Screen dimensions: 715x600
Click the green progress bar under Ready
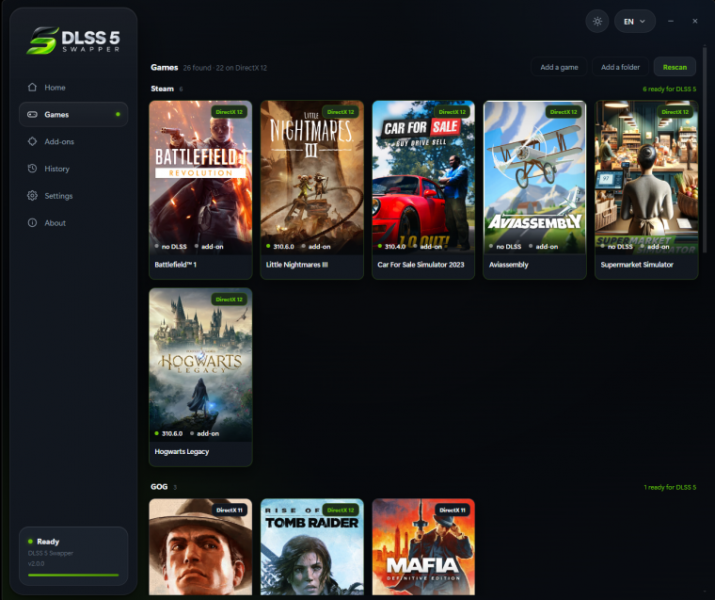(x=73, y=575)
